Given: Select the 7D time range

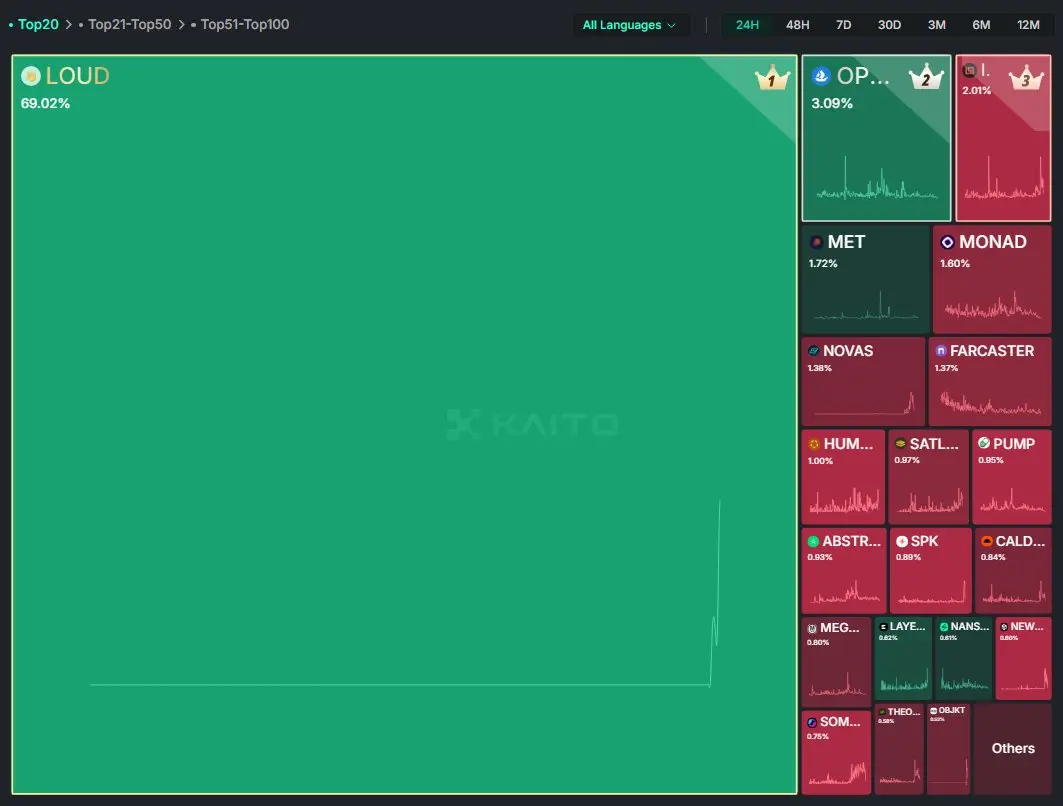Looking at the screenshot, I should [x=843, y=25].
